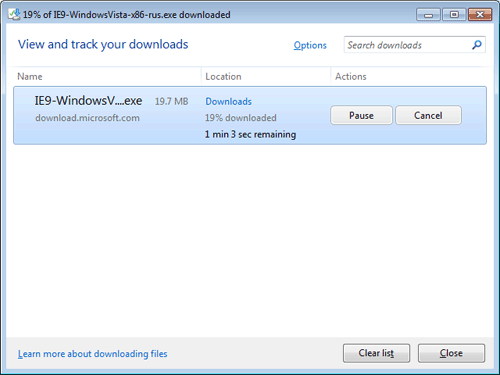This screenshot has height=375, width=500.
Task: Click the 1 min 3 sec remaining text
Action: coord(250,134)
